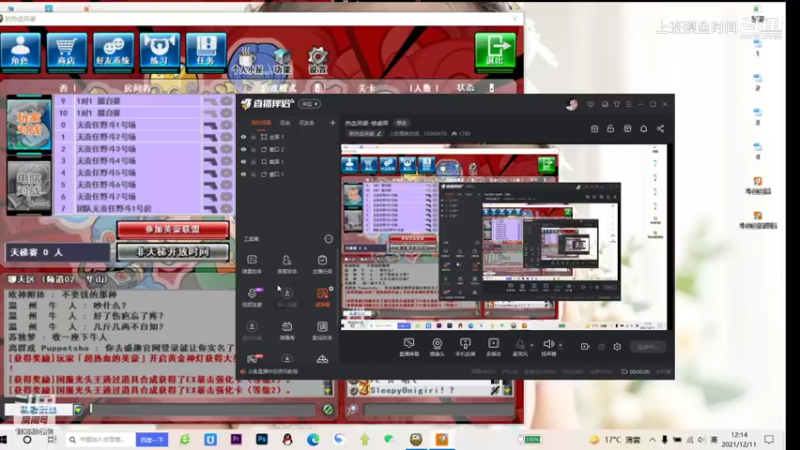
Task: Add 直播屏幕 screen source
Action: (x=409, y=347)
